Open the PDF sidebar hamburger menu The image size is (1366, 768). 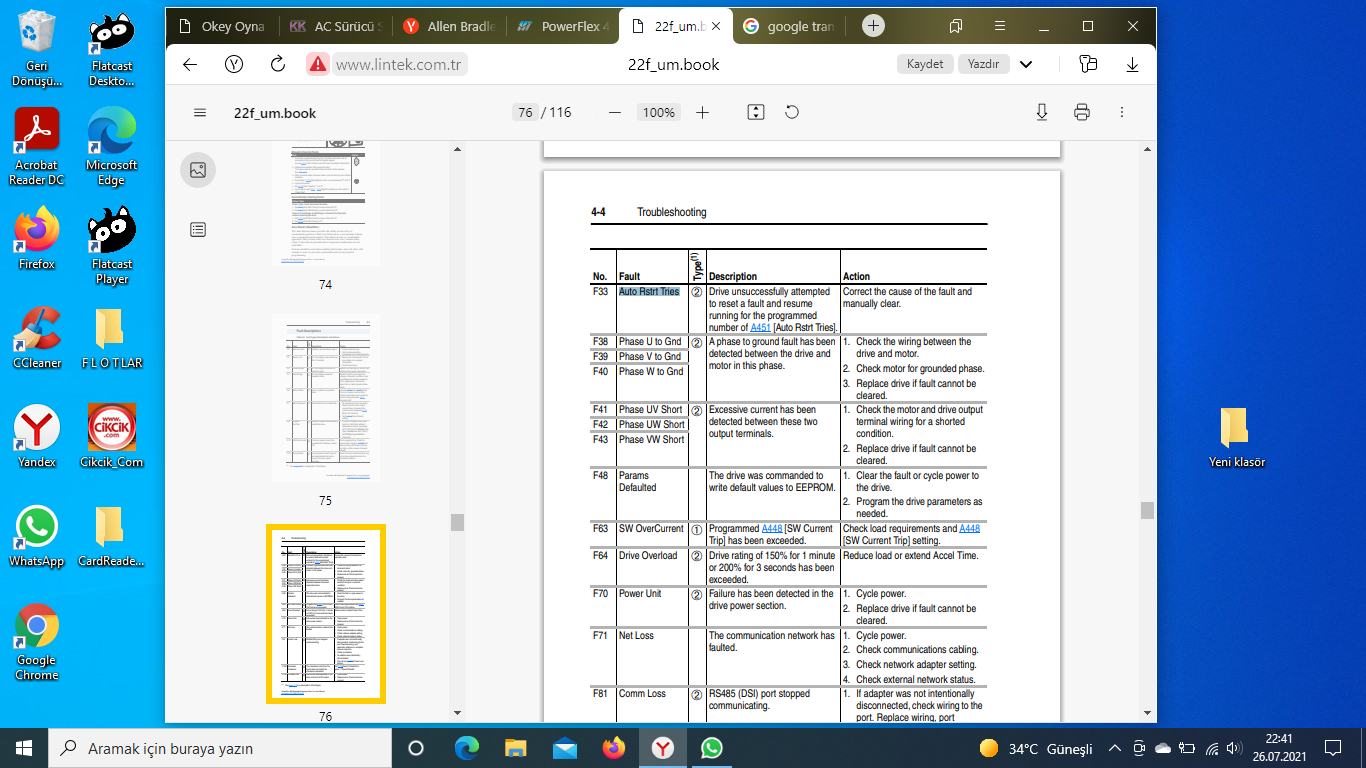click(x=200, y=113)
